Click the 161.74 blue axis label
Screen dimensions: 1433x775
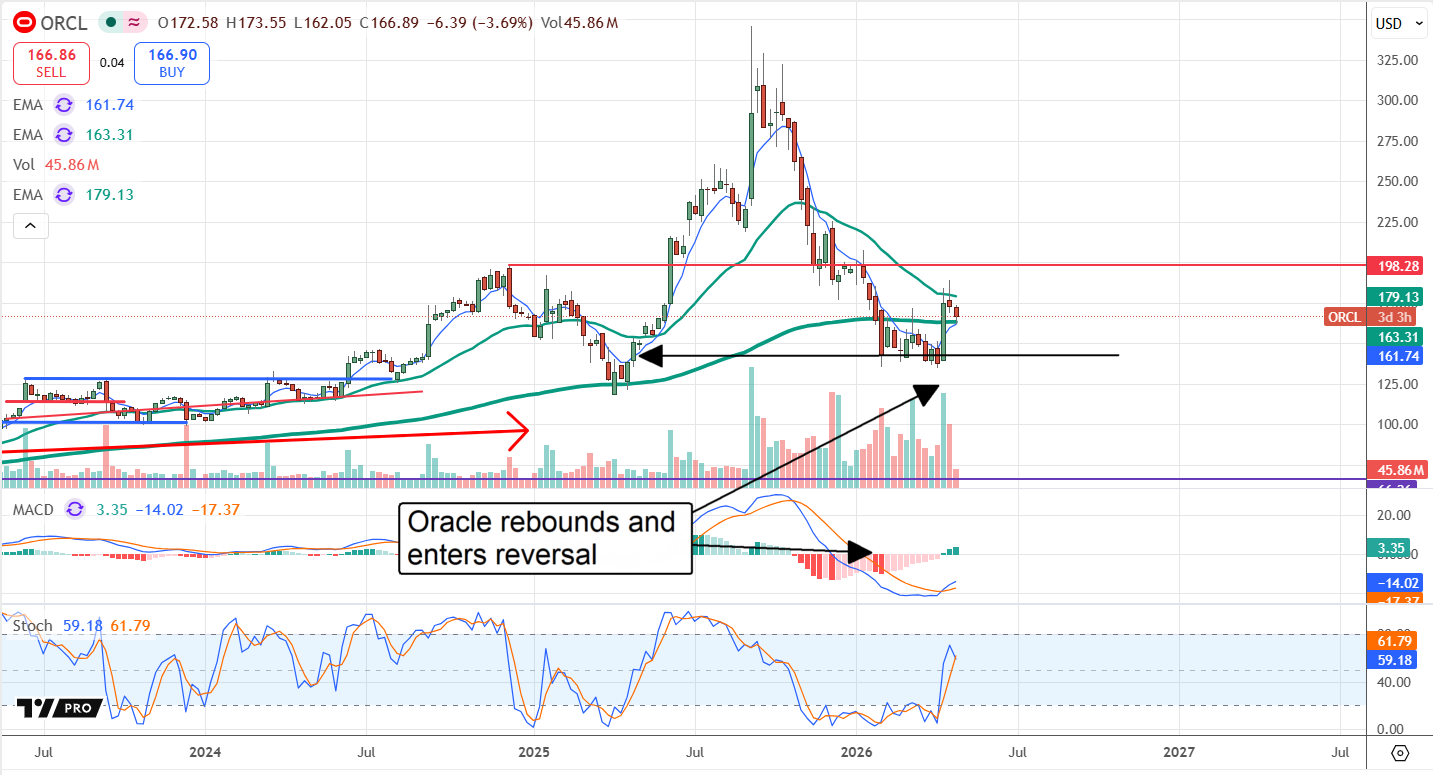point(1395,356)
